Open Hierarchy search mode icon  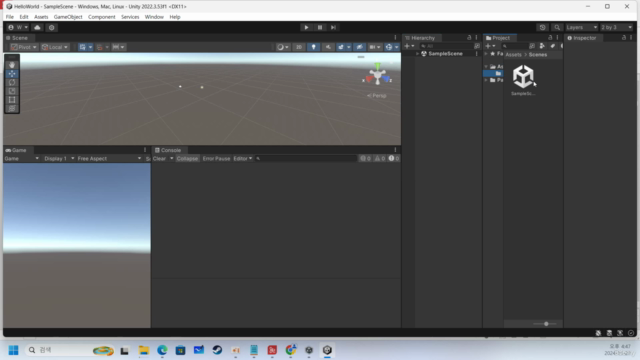(x=477, y=46)
